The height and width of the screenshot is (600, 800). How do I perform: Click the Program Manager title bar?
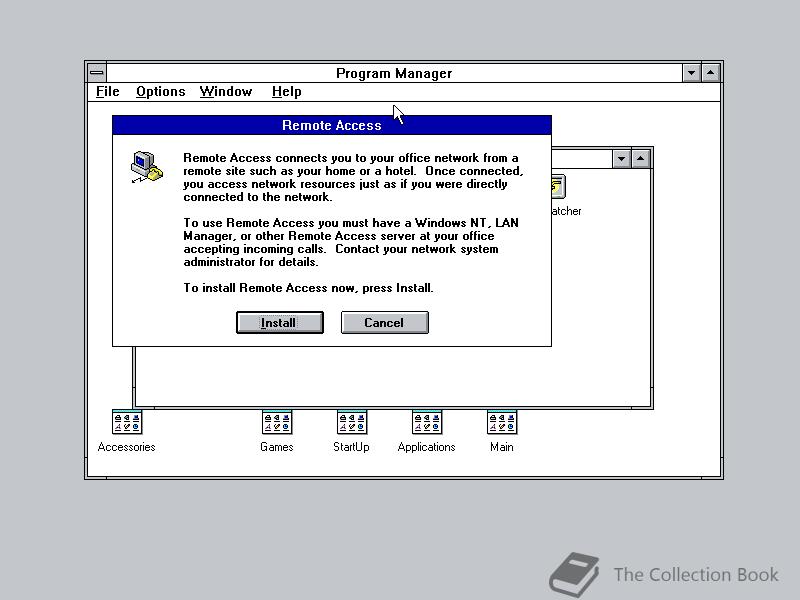coord(394,72)
